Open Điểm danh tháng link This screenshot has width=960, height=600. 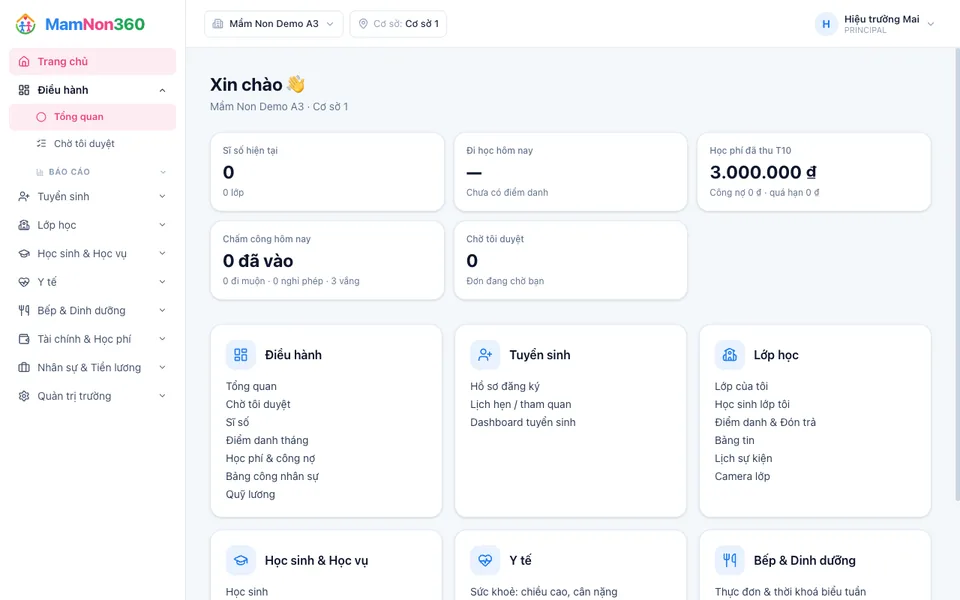pos(267,440)
